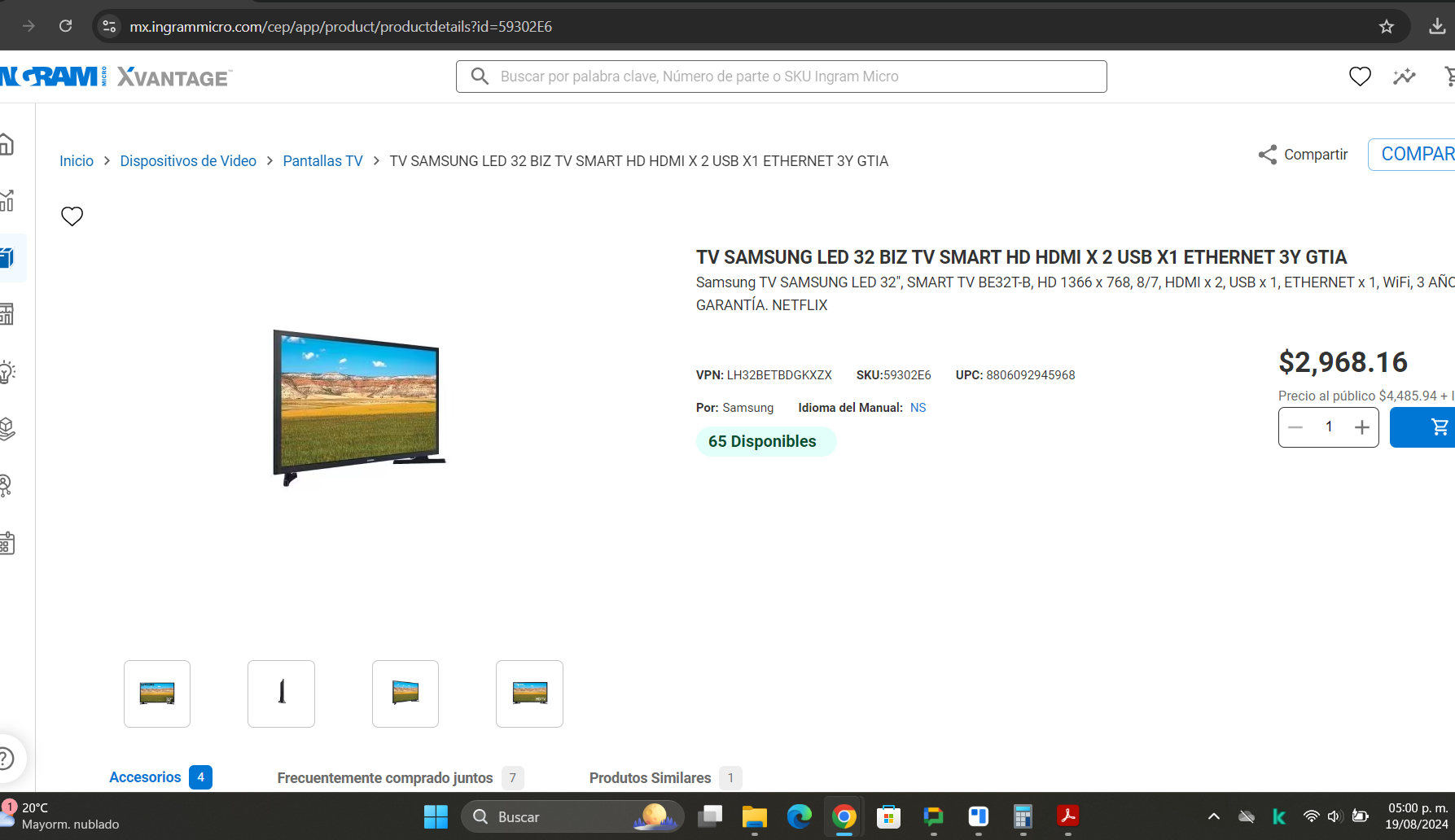The width and height of the screenshot is (1455, 840).
Task: Select side-profile TV thumbnail
Action: (x=281, y=693)
